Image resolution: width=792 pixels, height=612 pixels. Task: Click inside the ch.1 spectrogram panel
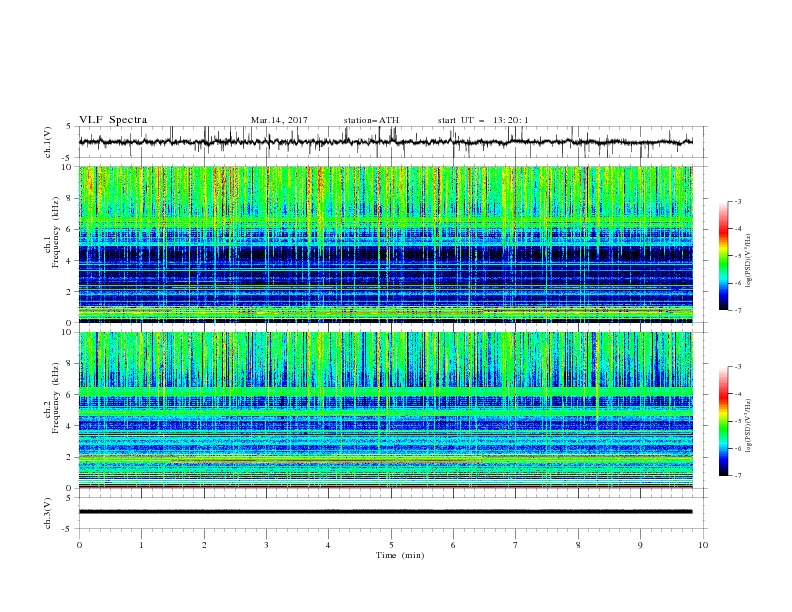pyautogui.click(x=385, y=244)
